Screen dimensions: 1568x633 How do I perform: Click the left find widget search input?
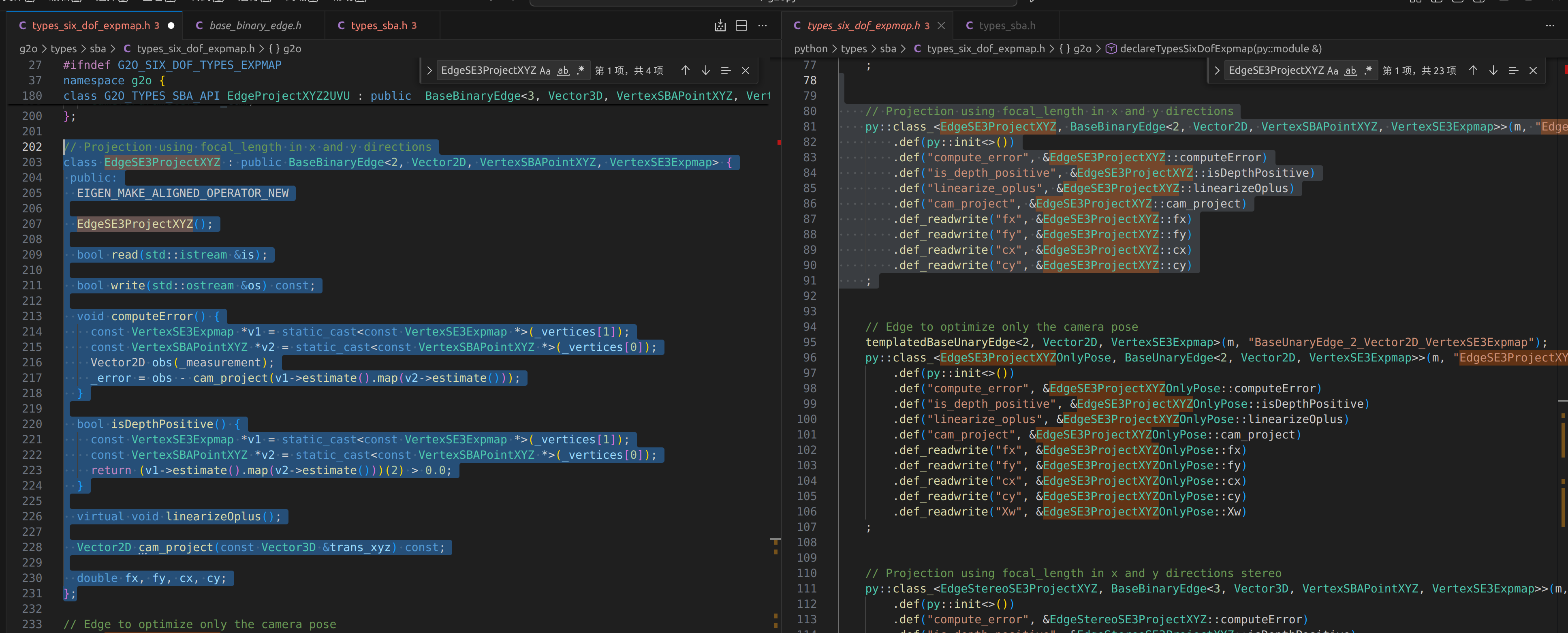tap(487, 71)
